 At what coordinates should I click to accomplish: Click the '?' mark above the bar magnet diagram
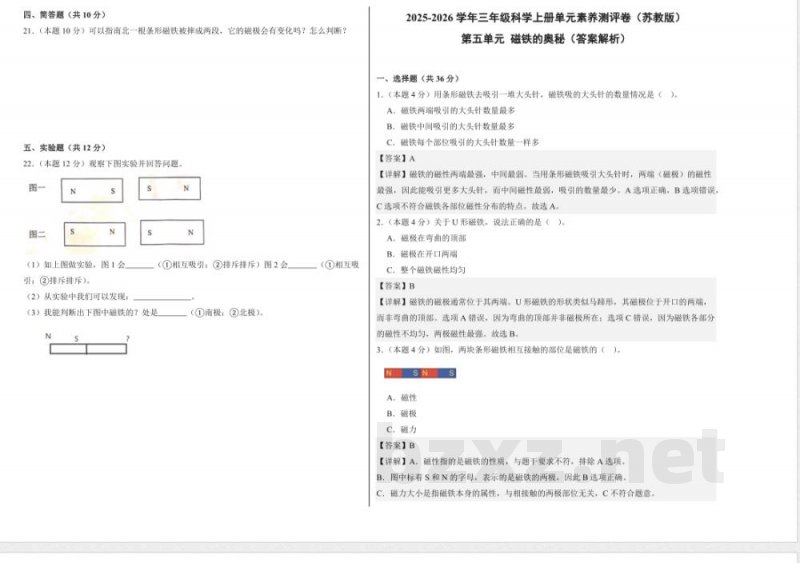coord(127,338)
